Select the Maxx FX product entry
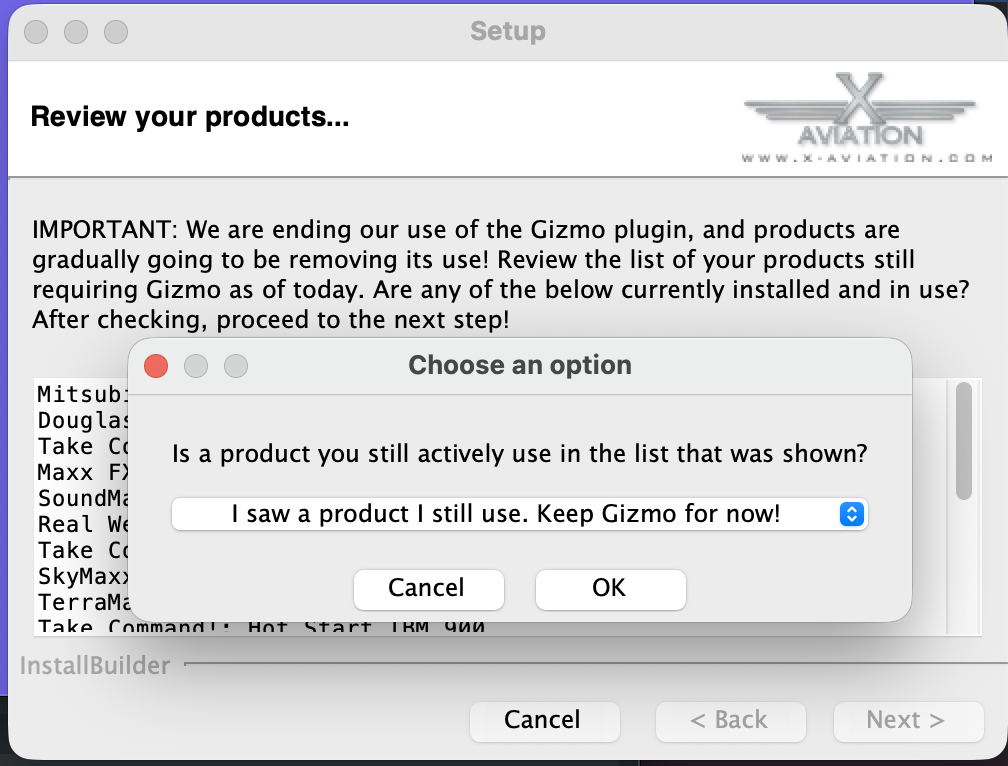This screenshot has width=1008, height=766. coord(82,472)
